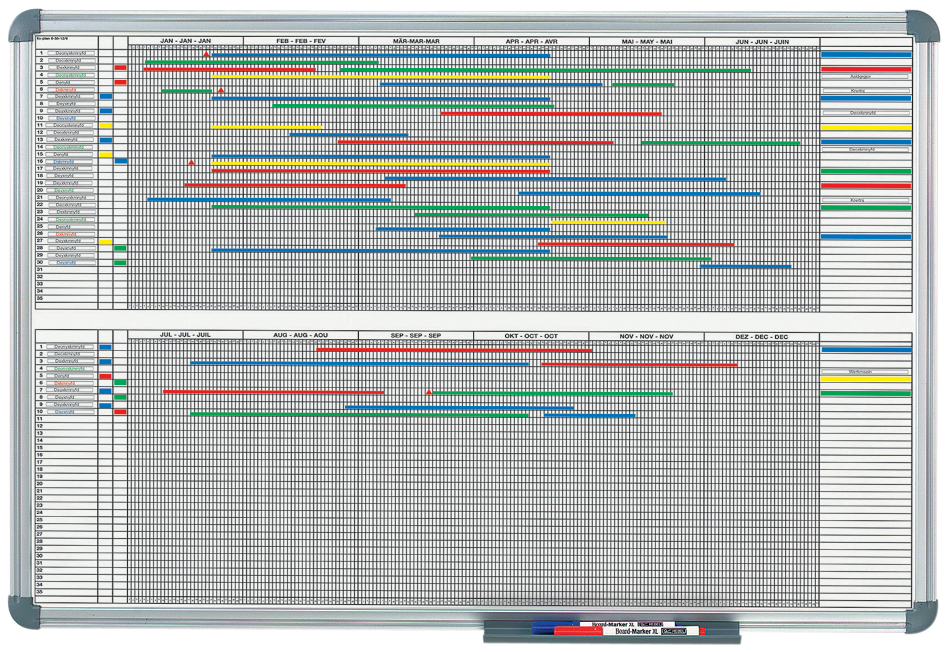Image resolution: width=945 pixels, height=652 pixels.
Task: Click the MAI - MAY - MAI month header
Action: point(647,41)
